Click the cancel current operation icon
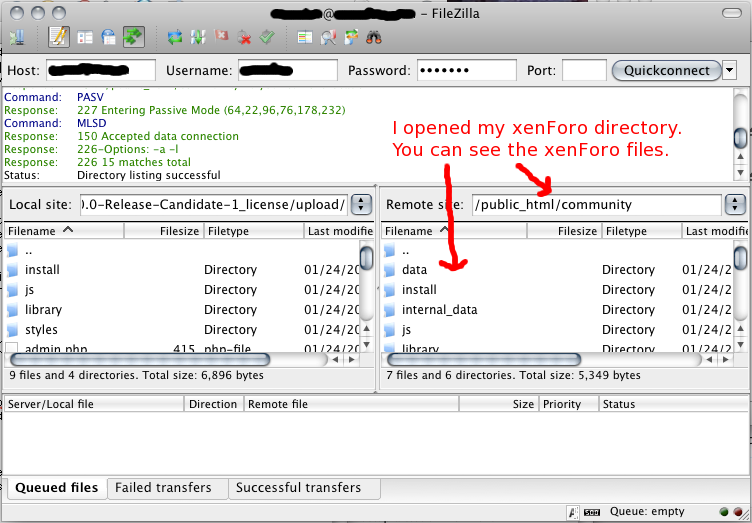 [221, 38]
